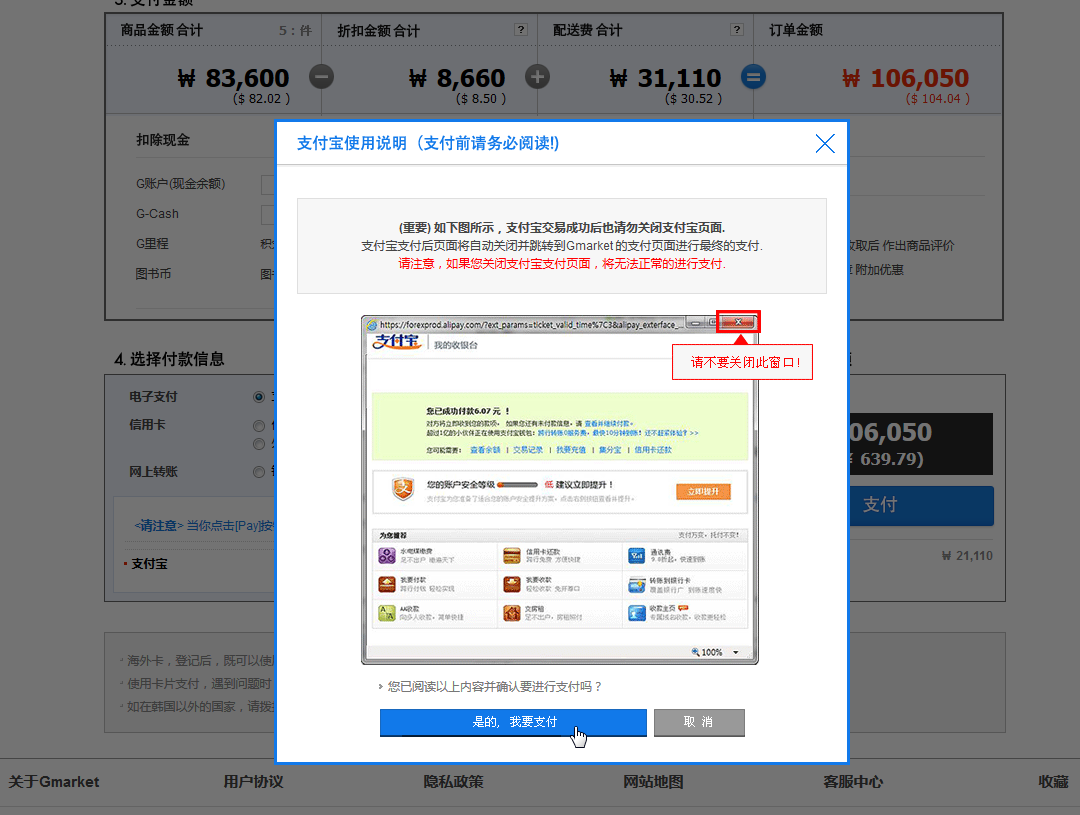Select the second 信用卡 radio button
This screenshot has height=815, width=1080.
259,444
